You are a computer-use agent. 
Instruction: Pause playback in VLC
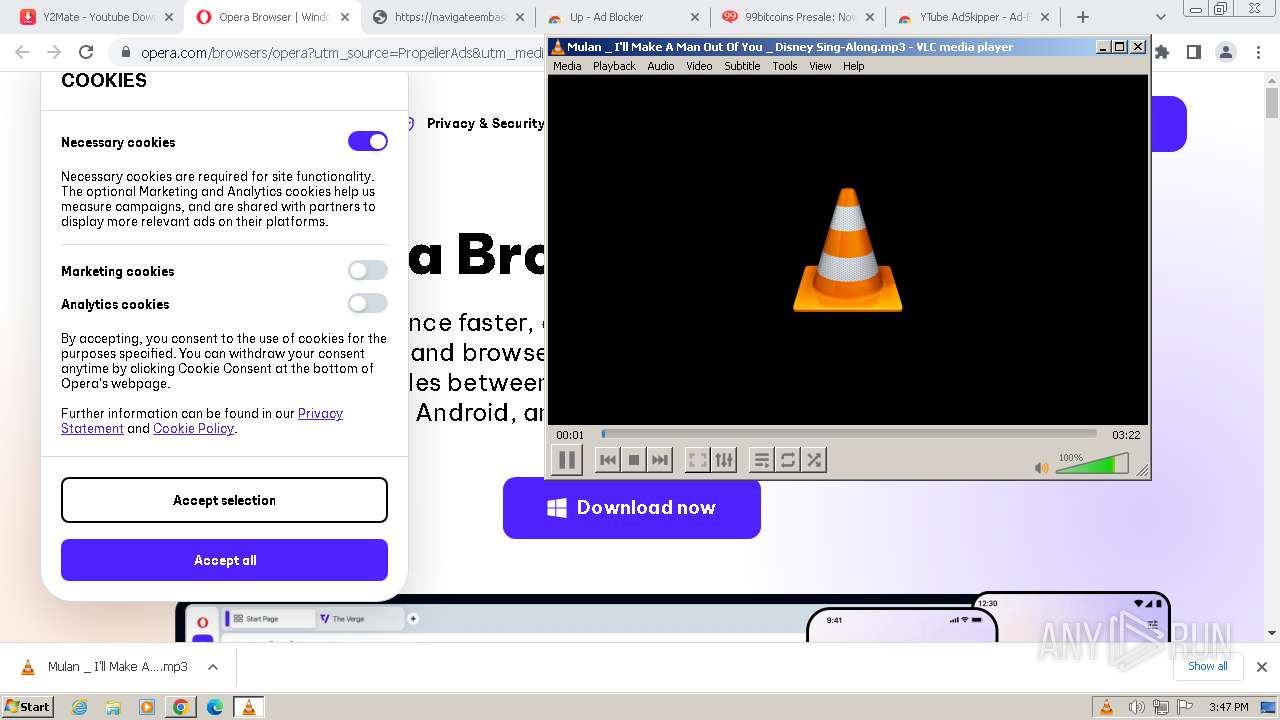click(566, 460)
